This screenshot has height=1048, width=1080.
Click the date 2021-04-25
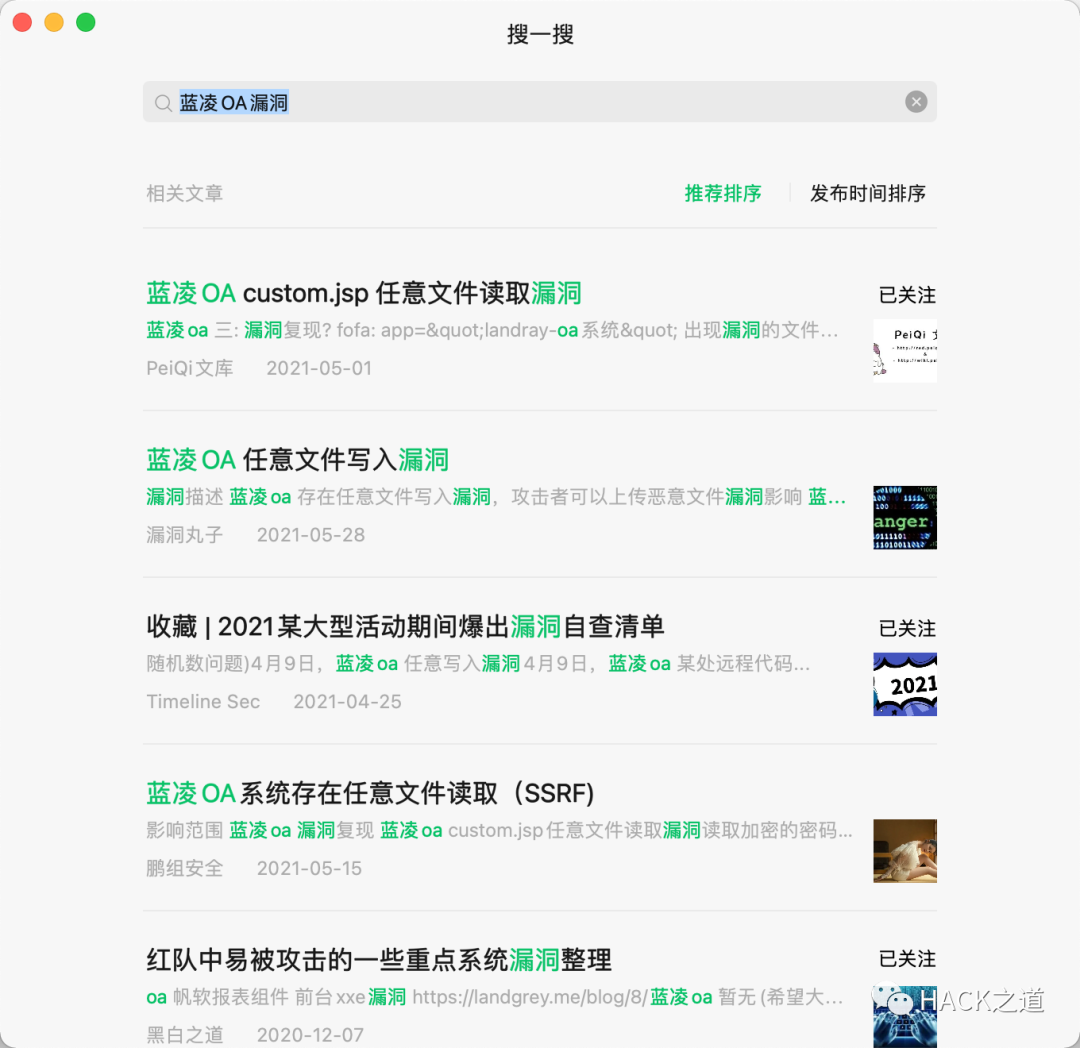(x=347, y=702)
